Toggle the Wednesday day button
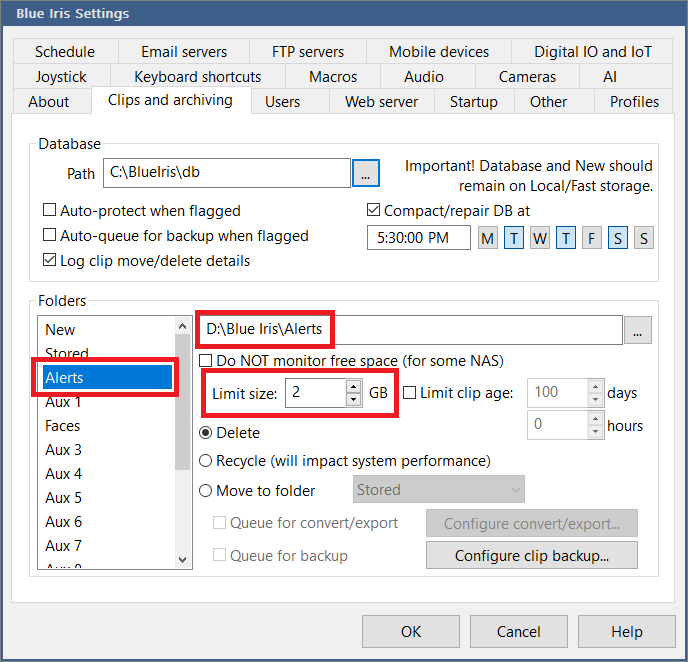This screenshot has width=688, height=662. click(539, 238)
